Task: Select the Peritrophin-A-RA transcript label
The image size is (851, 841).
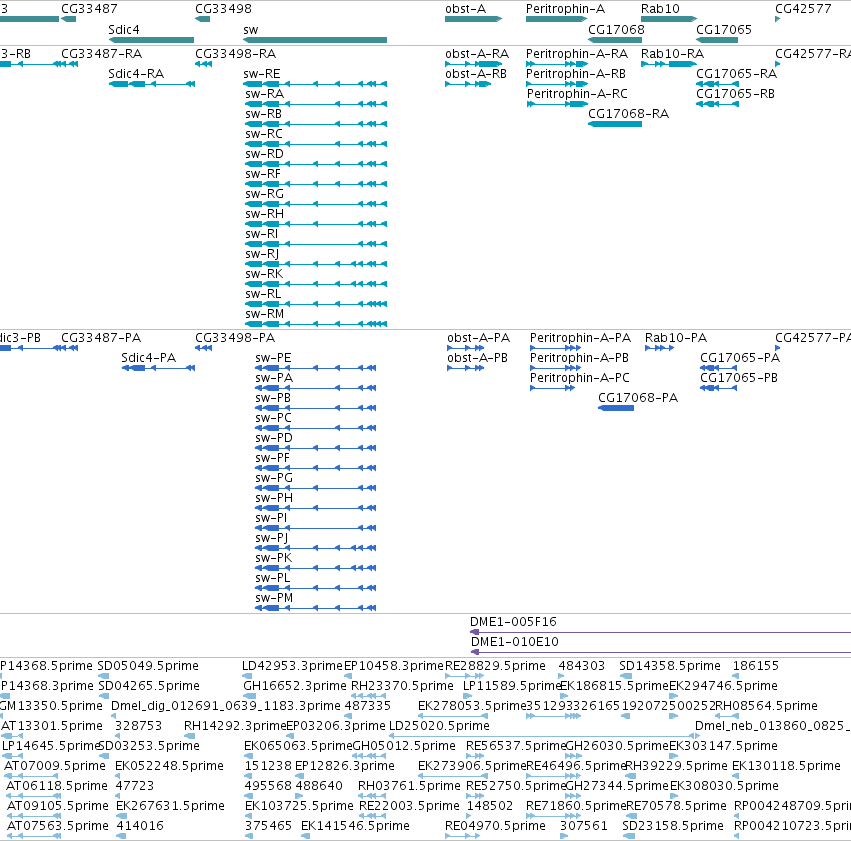Action: (577, 54)
